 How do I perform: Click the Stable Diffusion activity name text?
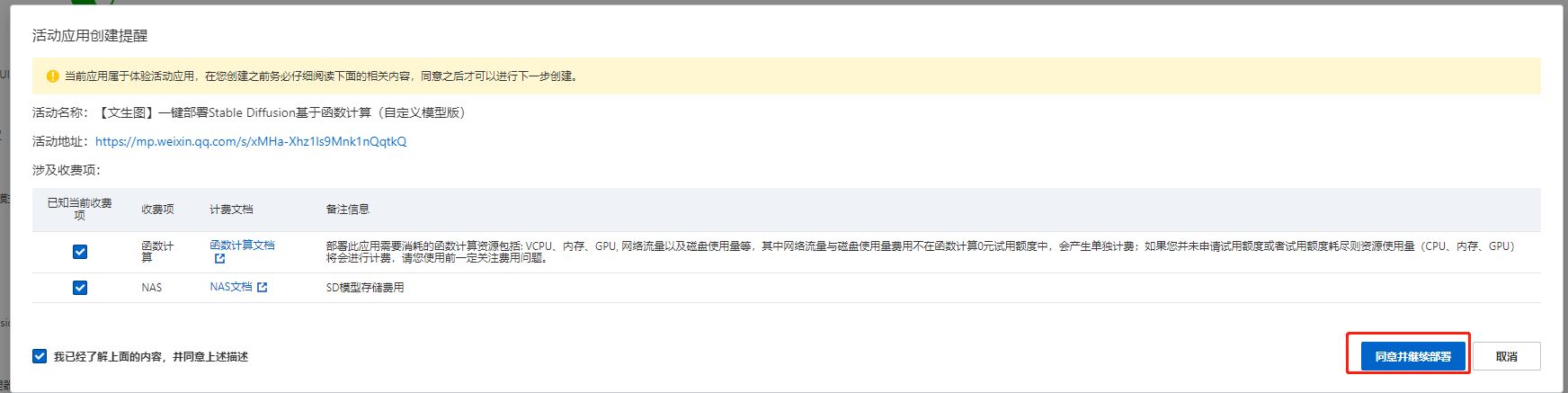coord(281,112)
